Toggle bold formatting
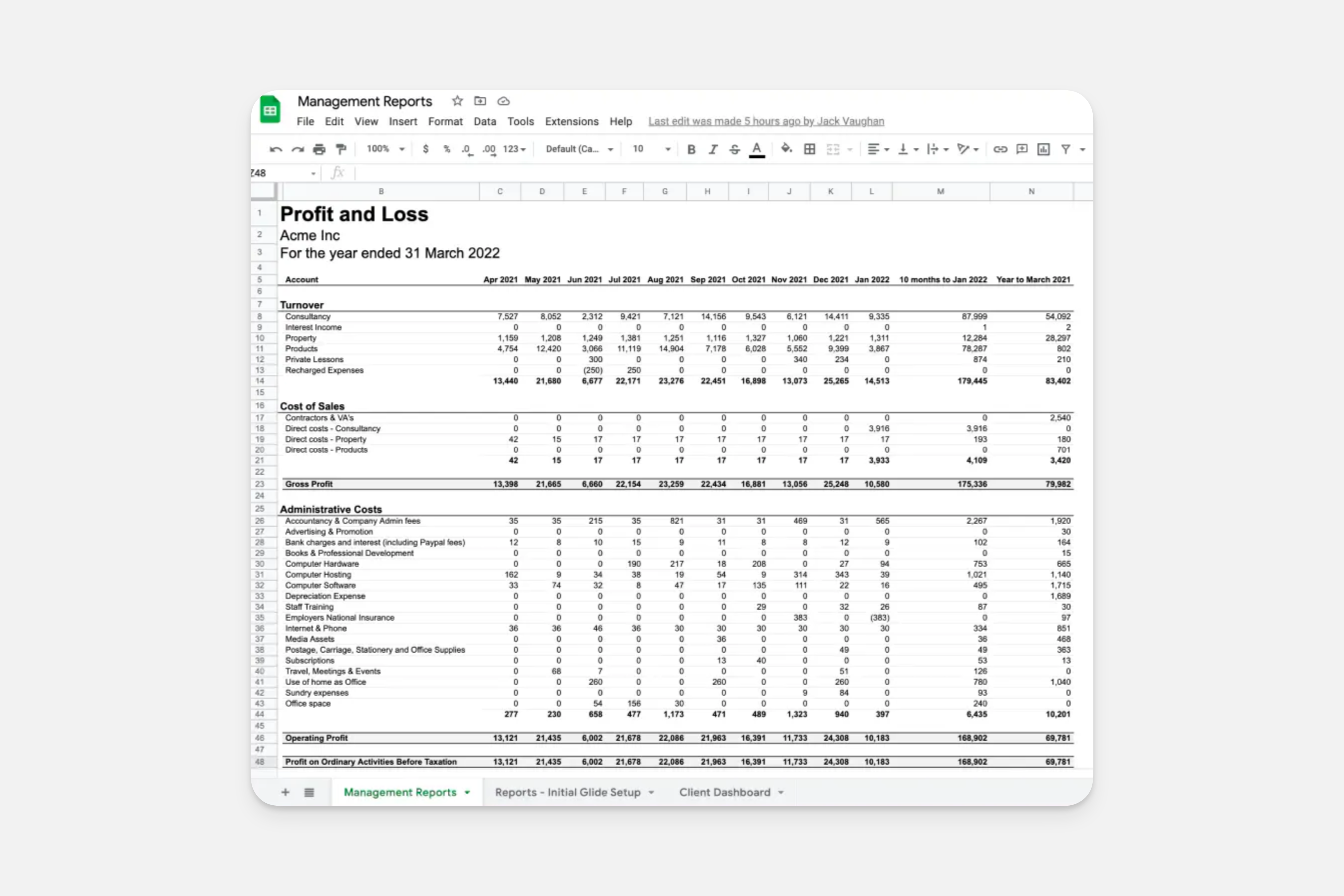 pyautogui.click(x=691, y=150)
